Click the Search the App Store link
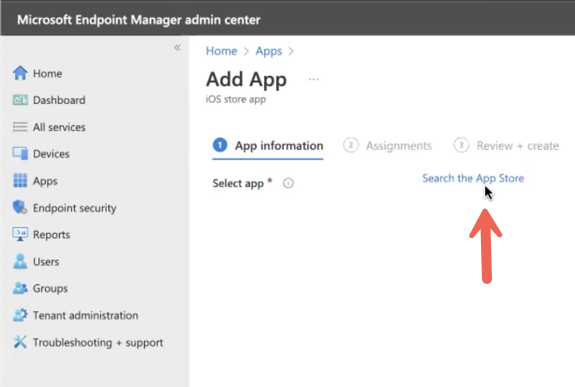This screenshot has width=575, height=387. [473, 178]
